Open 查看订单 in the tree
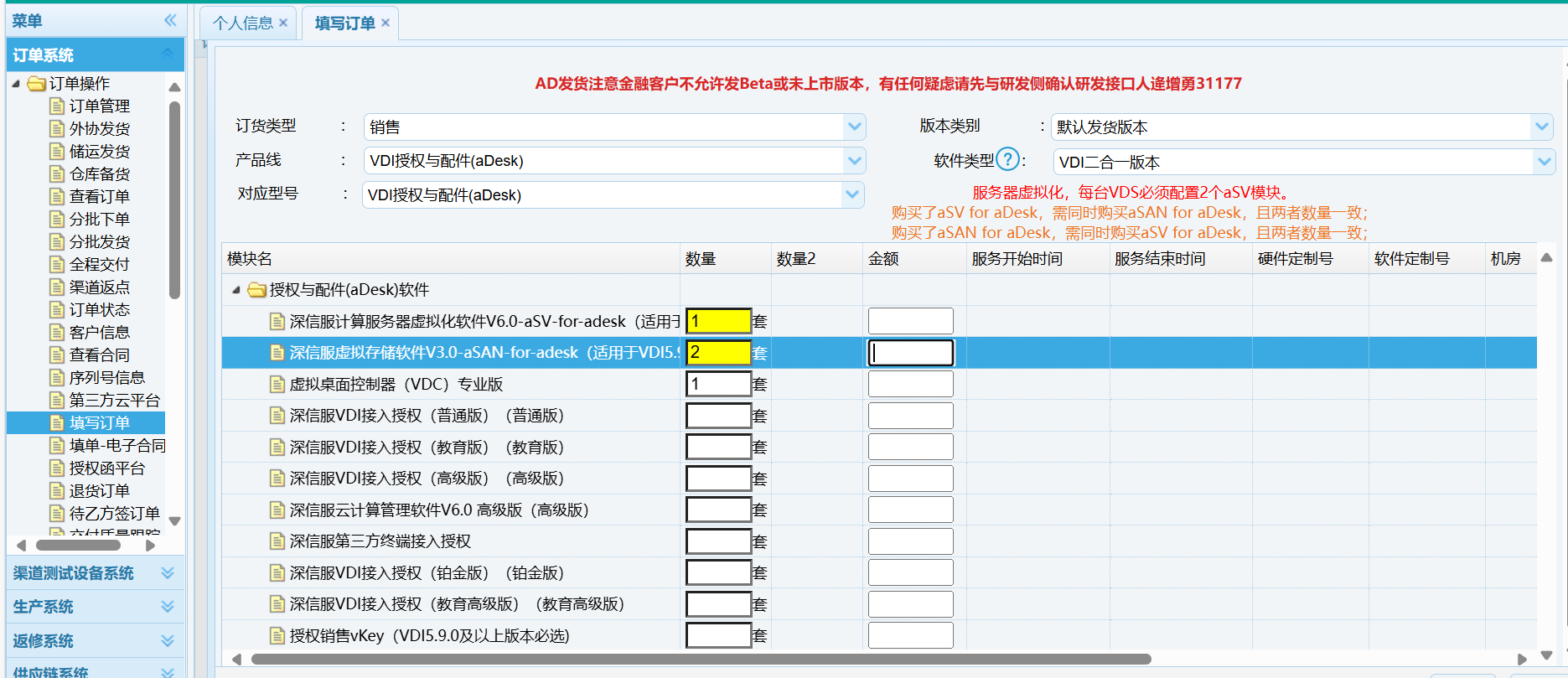This screenshot has width=1568, height=678. click(x=99, y=196)
